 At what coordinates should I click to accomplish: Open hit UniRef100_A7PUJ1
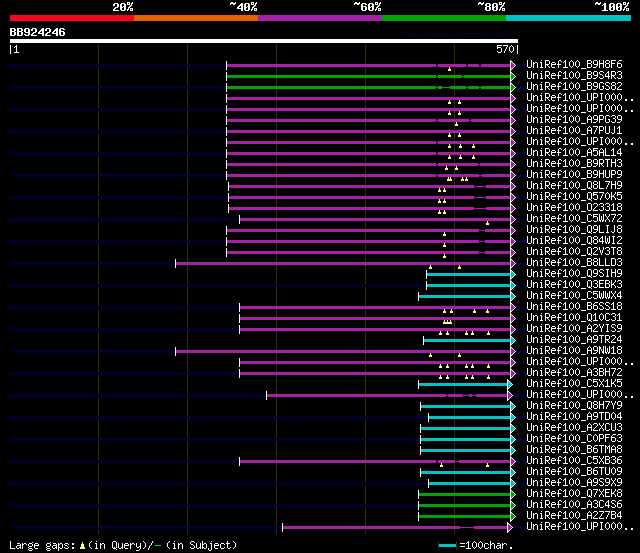click(x=574, y=130)
